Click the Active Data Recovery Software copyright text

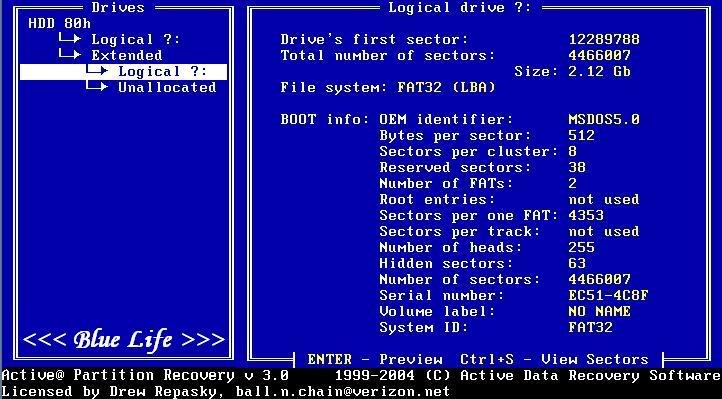(x=527, y=376)
